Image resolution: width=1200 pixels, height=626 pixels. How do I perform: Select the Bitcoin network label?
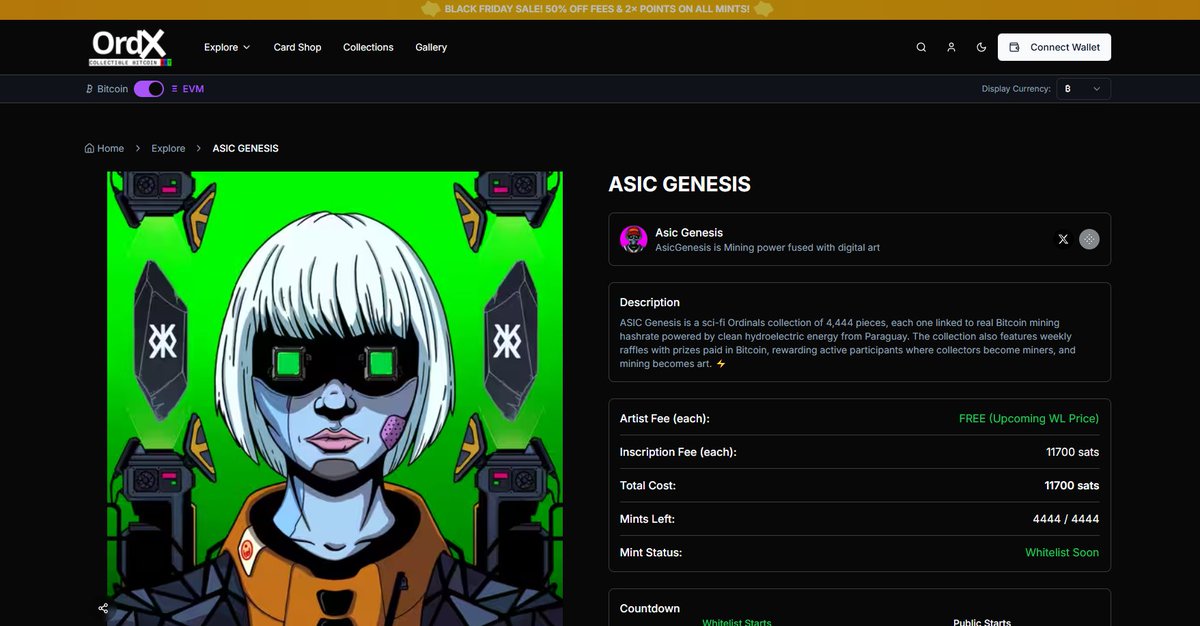112,89
